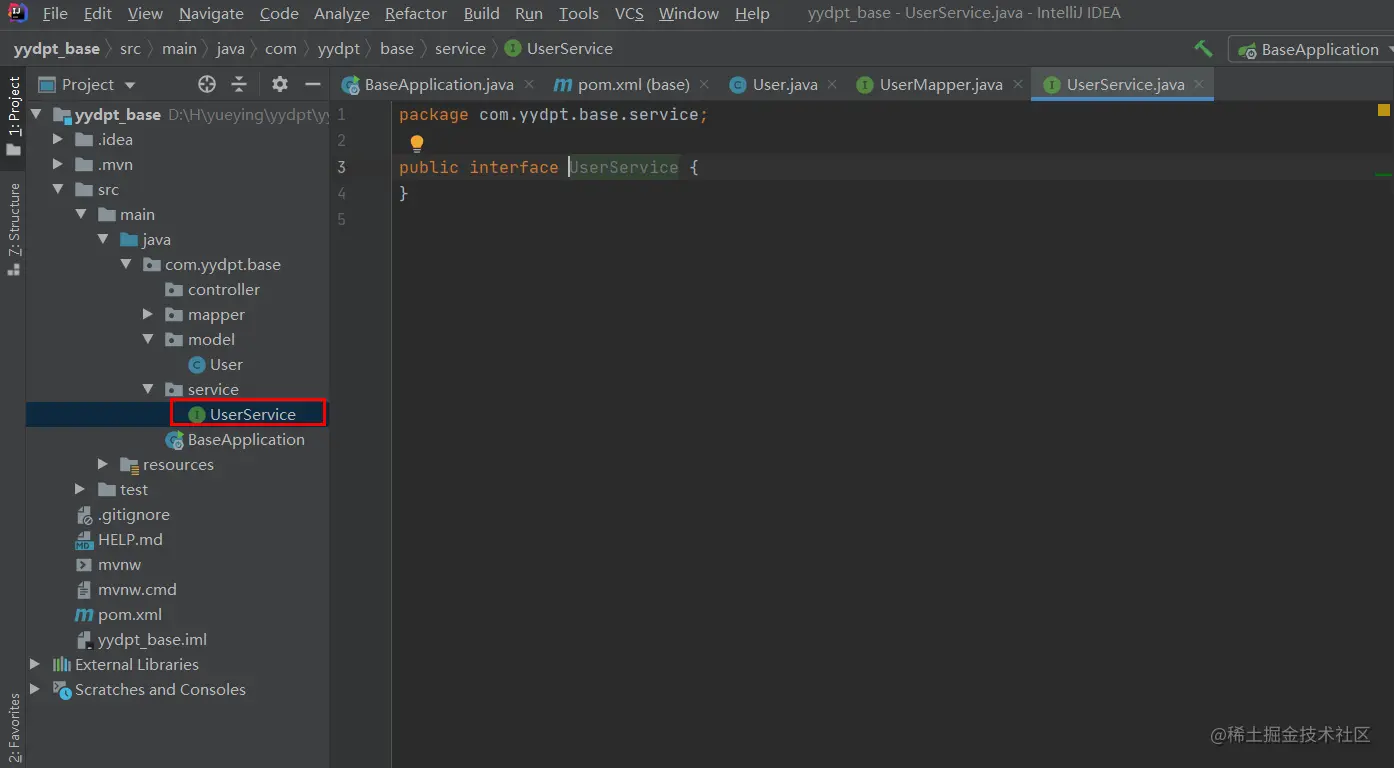This screenshot has height=768, width=1394.
Task: Collapse the src folder
Action: [x=59, y=189]
